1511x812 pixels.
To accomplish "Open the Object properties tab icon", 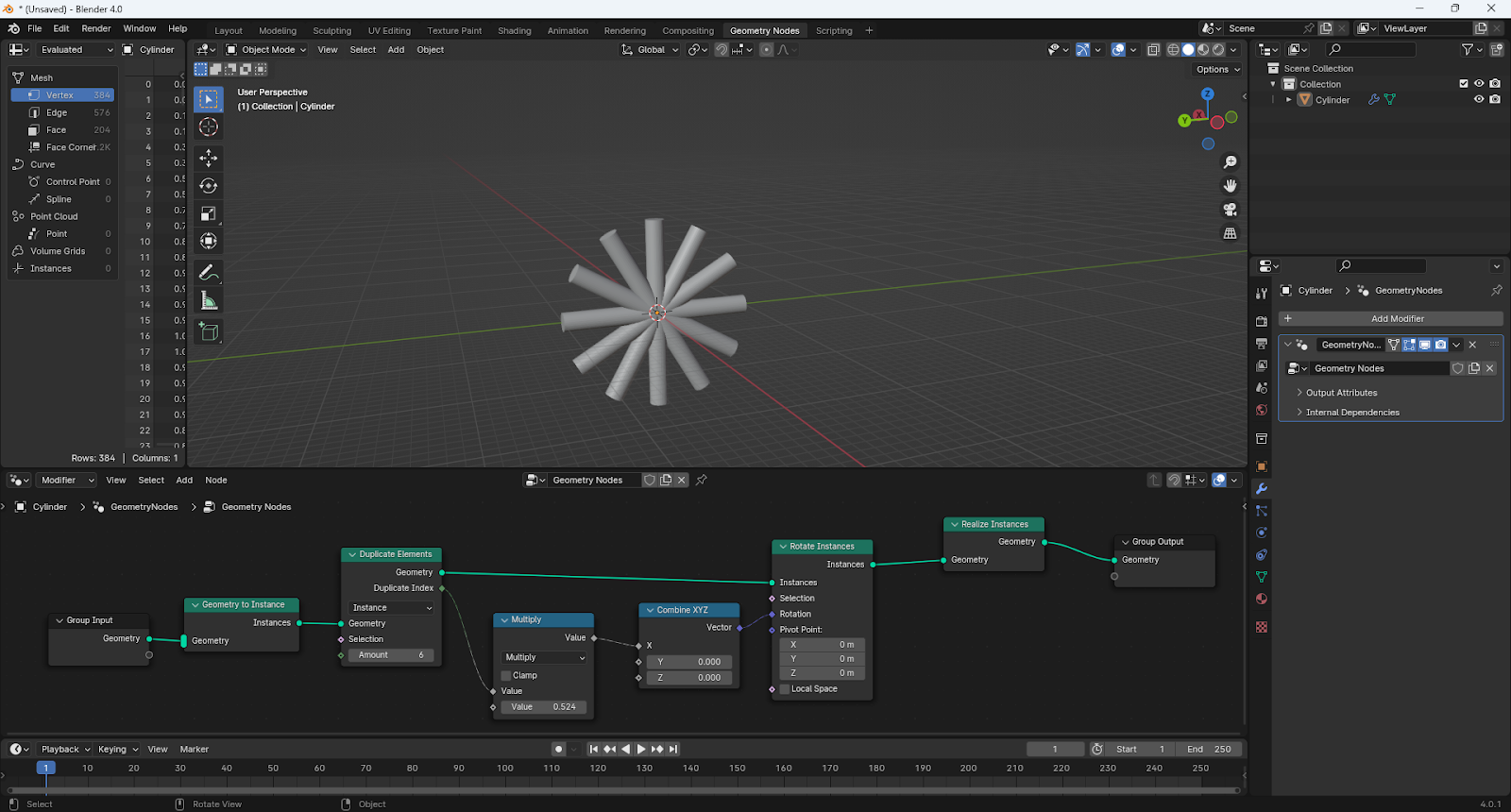I will tap(1262, 466).
